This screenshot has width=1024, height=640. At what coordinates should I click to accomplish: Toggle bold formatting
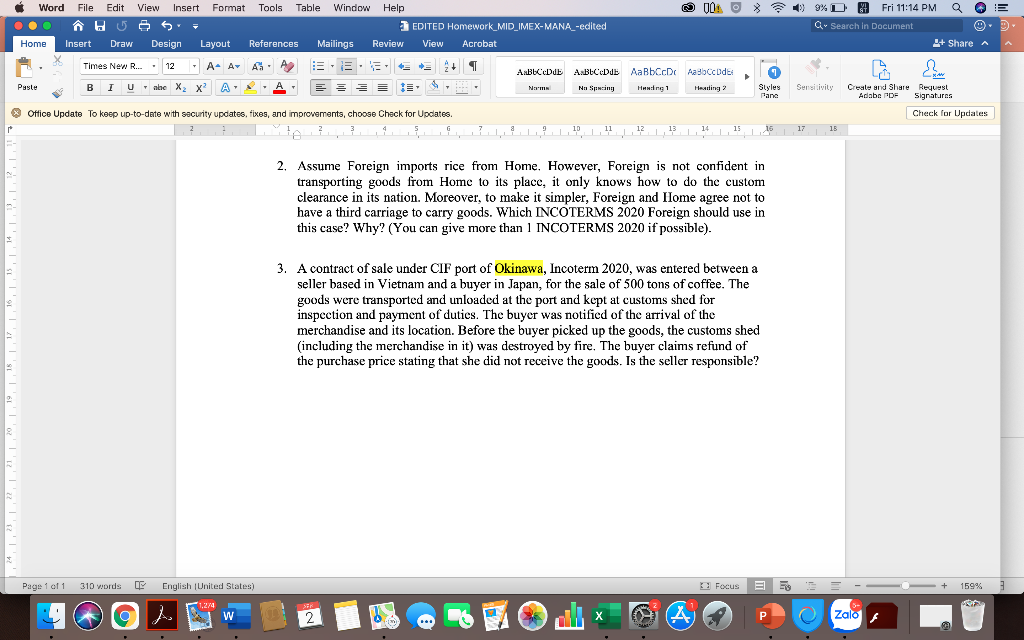[90, 87]
